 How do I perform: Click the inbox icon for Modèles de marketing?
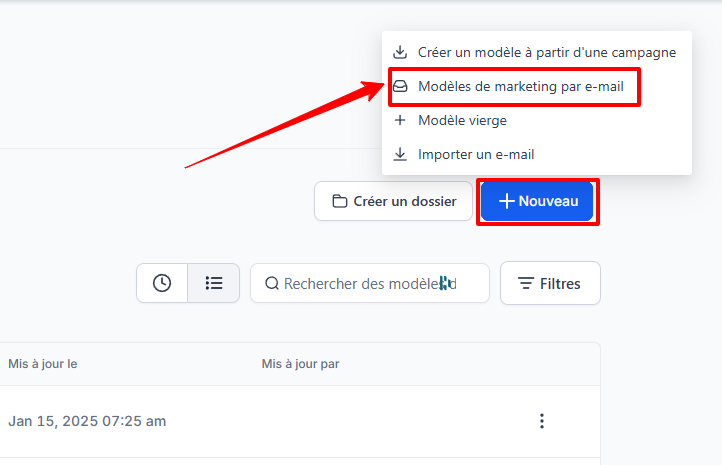[x=400, y=87]
